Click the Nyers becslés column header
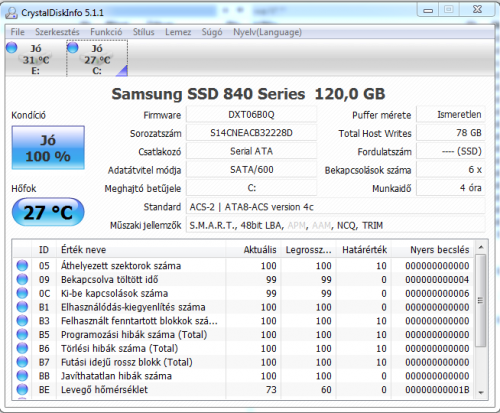The image size is (500, 413). pos(432,250)
